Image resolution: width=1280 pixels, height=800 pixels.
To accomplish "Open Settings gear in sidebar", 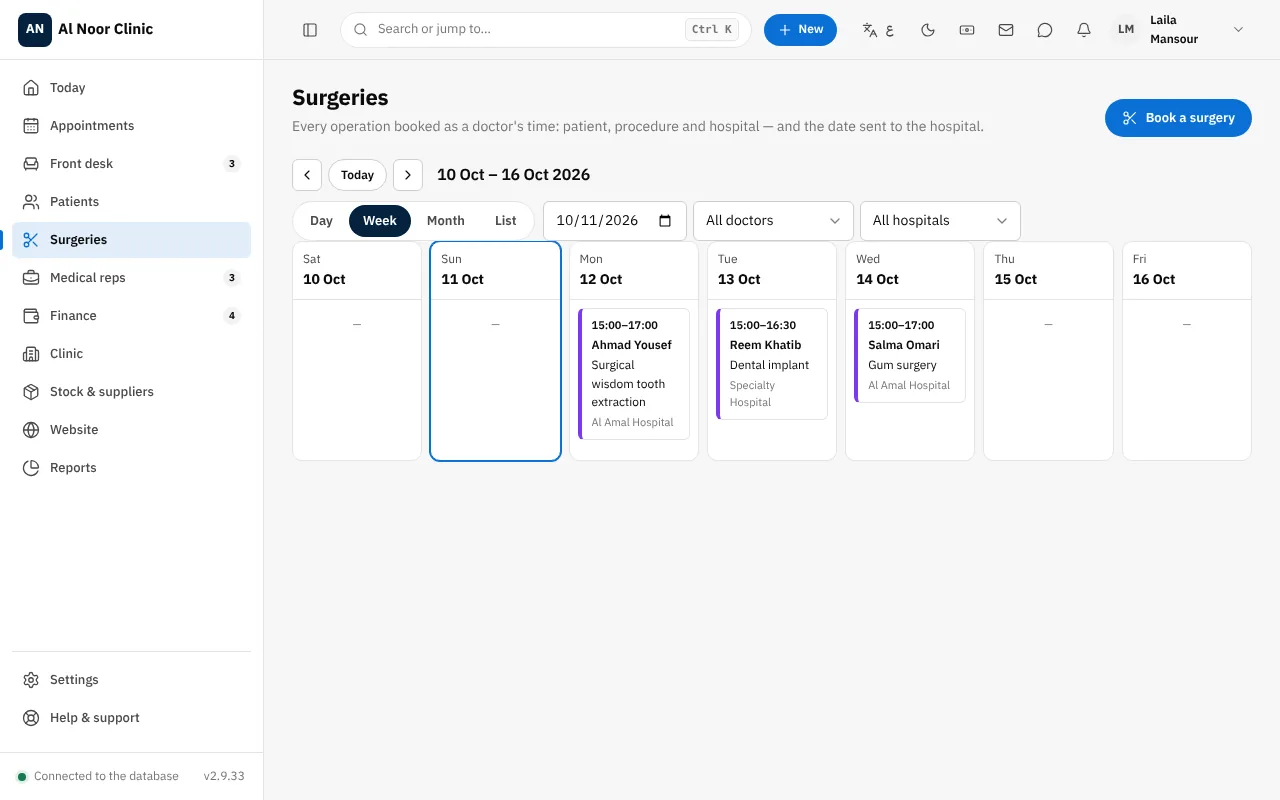I will pos(131,680).
